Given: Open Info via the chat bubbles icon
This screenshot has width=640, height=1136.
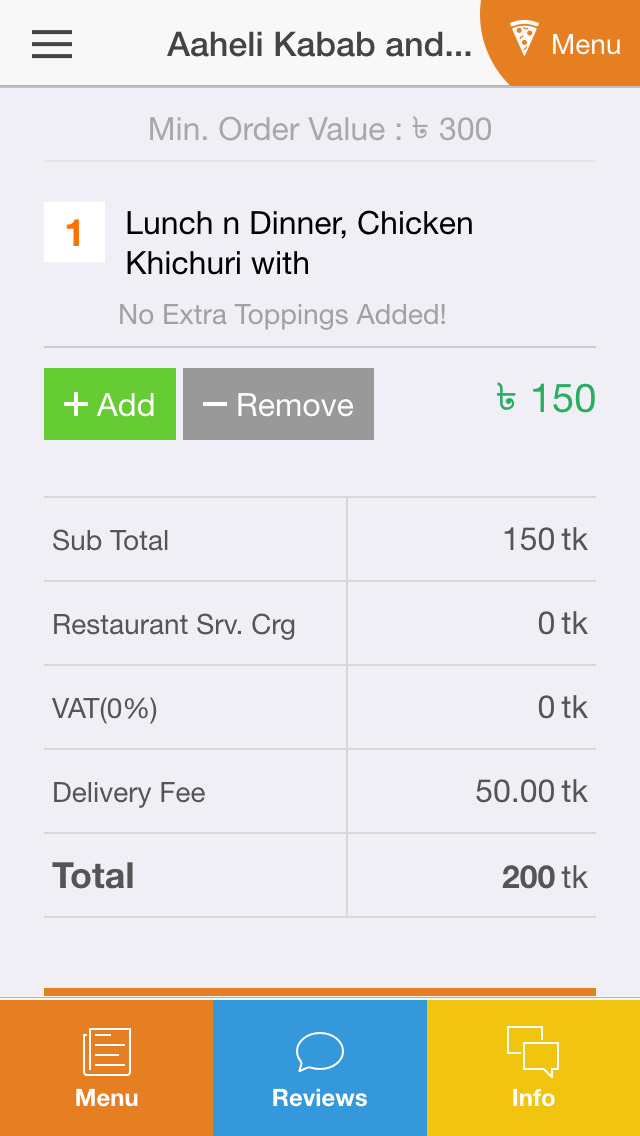Looking at the screenshot, I should point(533,1051).
